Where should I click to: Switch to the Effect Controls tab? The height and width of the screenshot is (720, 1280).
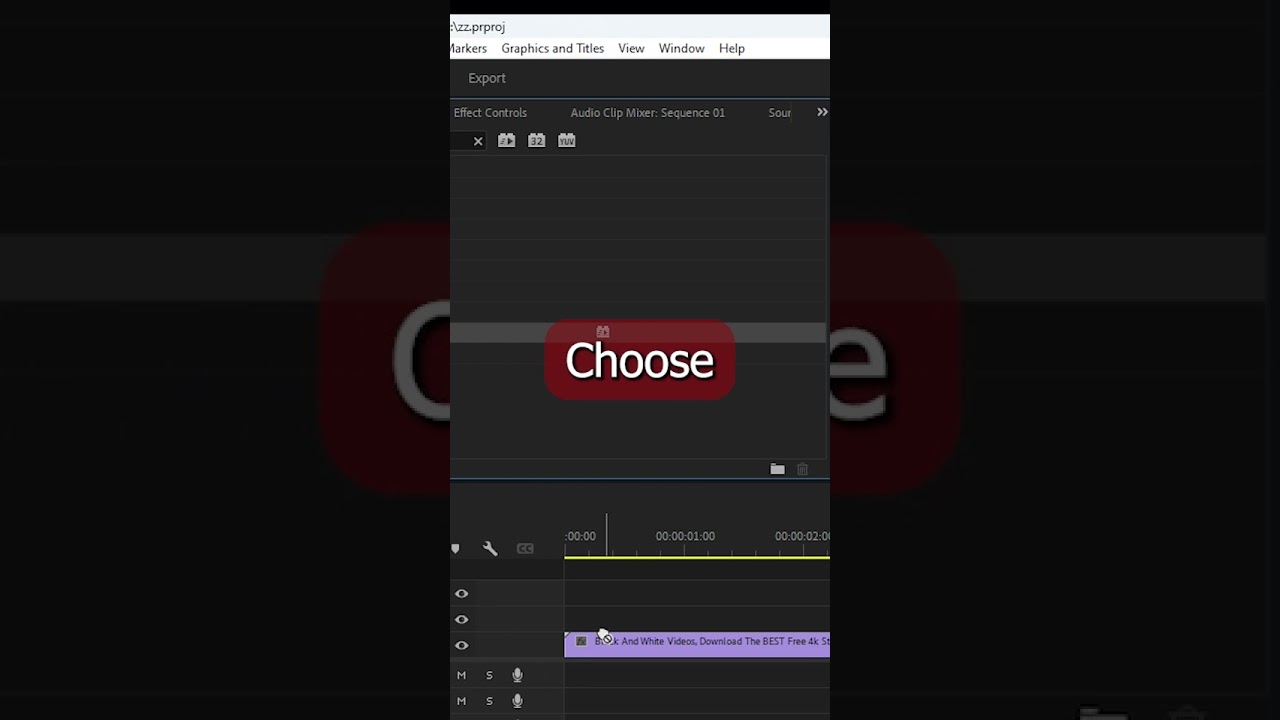pyautogui.click(x=490, y=113)
